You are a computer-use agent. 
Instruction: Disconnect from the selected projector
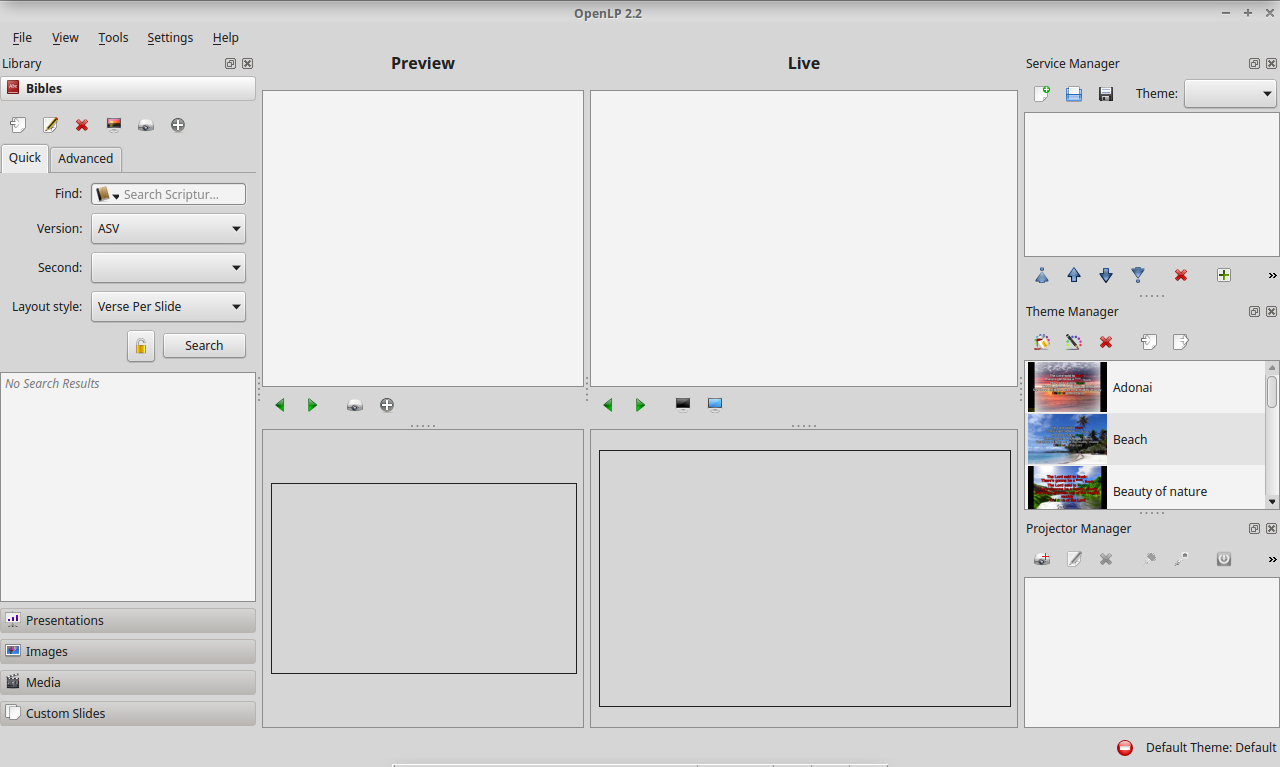1181,559
